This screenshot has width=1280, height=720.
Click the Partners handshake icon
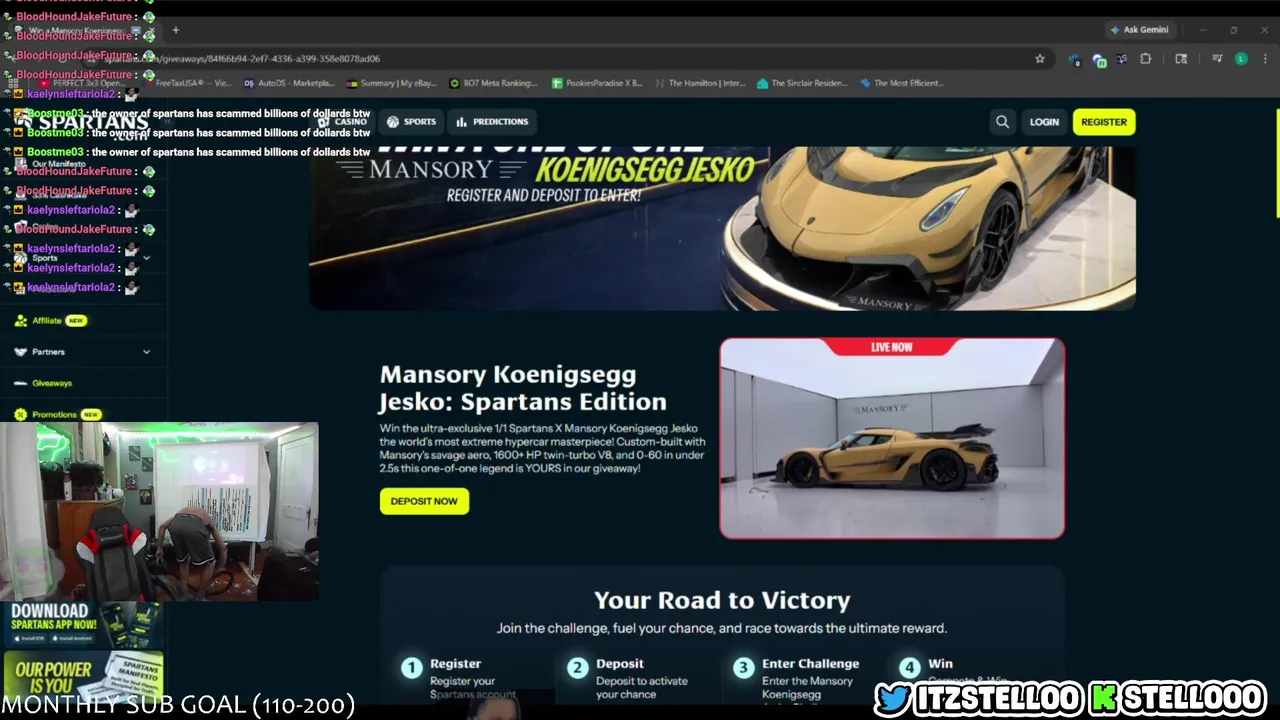(x=20, y=352)
